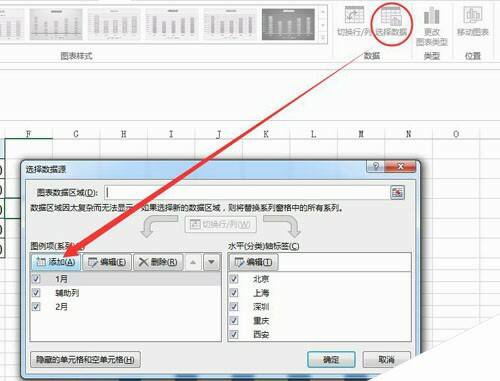This screenshot has height=381, width=500.
Task: Uncheck the 2月 series checkbox
Action: pyautogui.click(x=36, y=306)
